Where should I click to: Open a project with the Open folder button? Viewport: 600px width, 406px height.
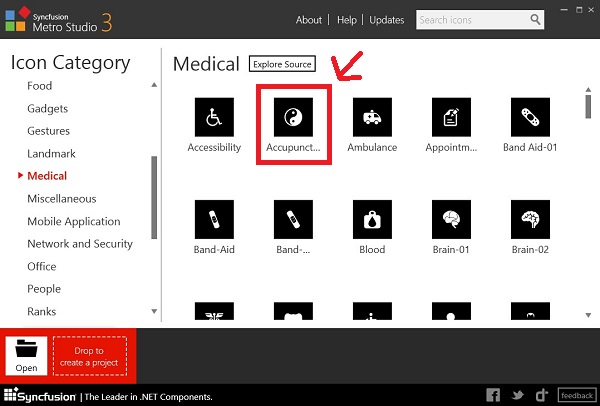coord(26,356)
